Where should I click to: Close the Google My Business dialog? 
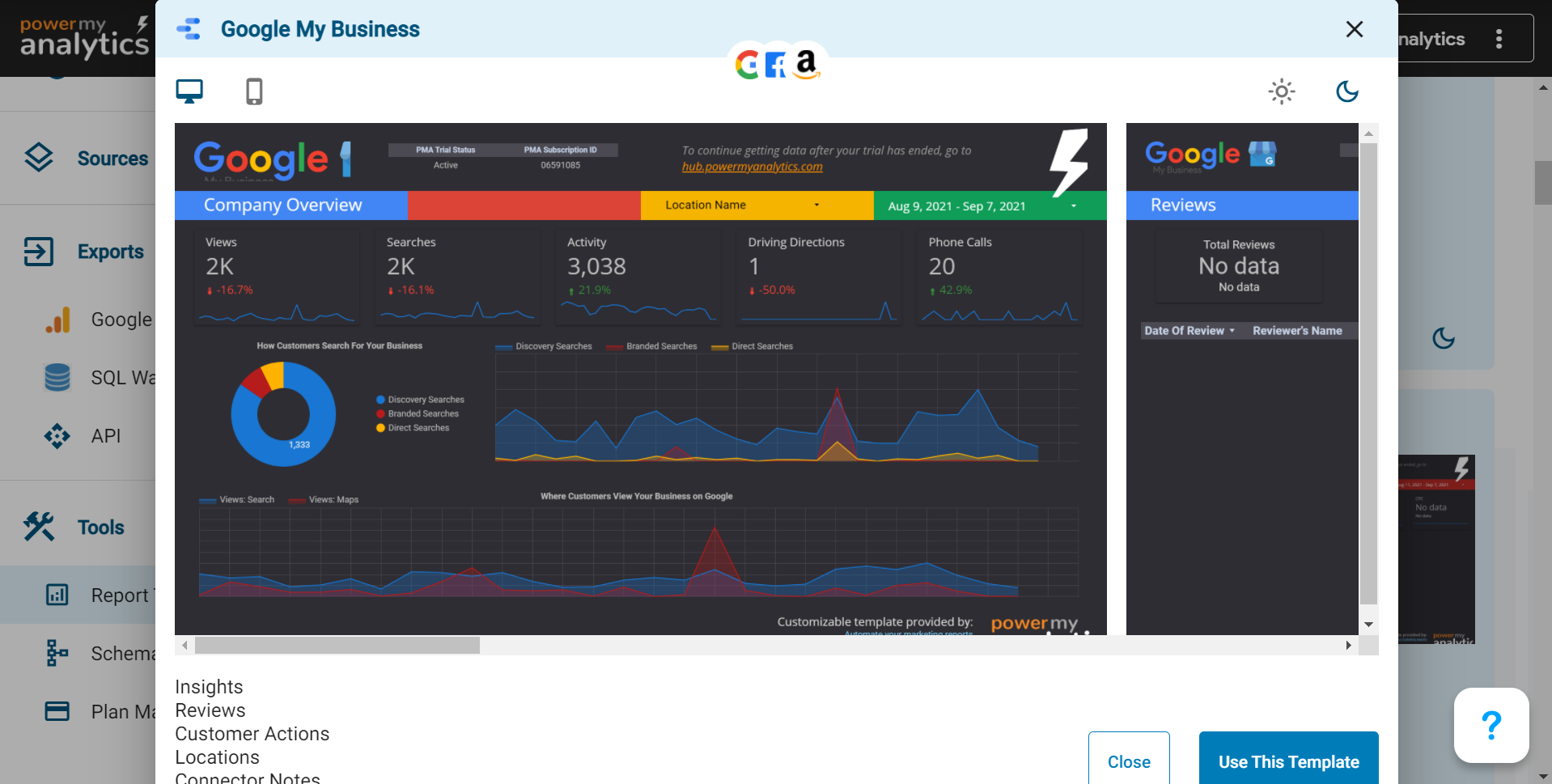1354,30
